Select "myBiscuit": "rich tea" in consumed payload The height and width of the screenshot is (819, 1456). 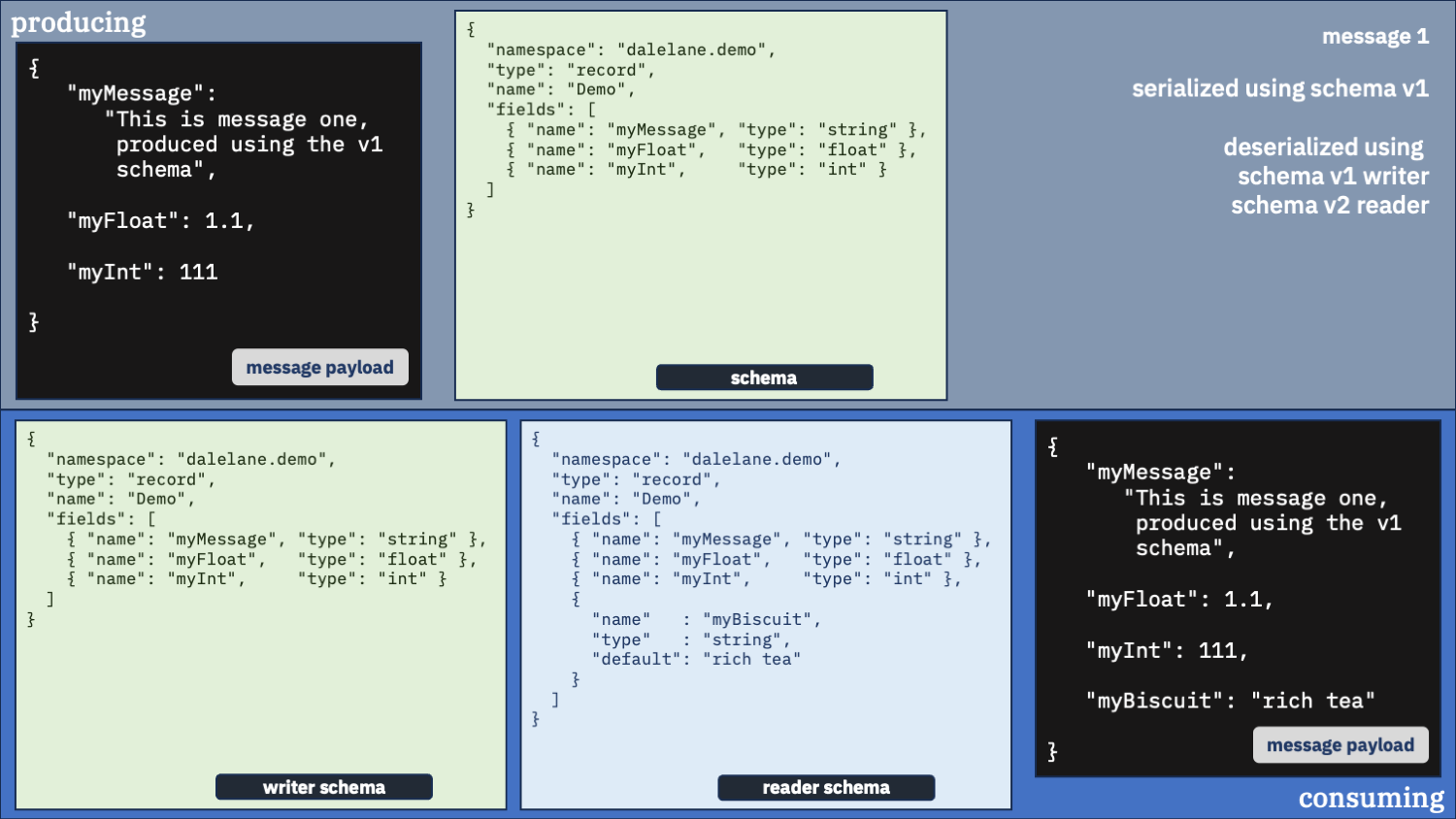pos(1230,701)
